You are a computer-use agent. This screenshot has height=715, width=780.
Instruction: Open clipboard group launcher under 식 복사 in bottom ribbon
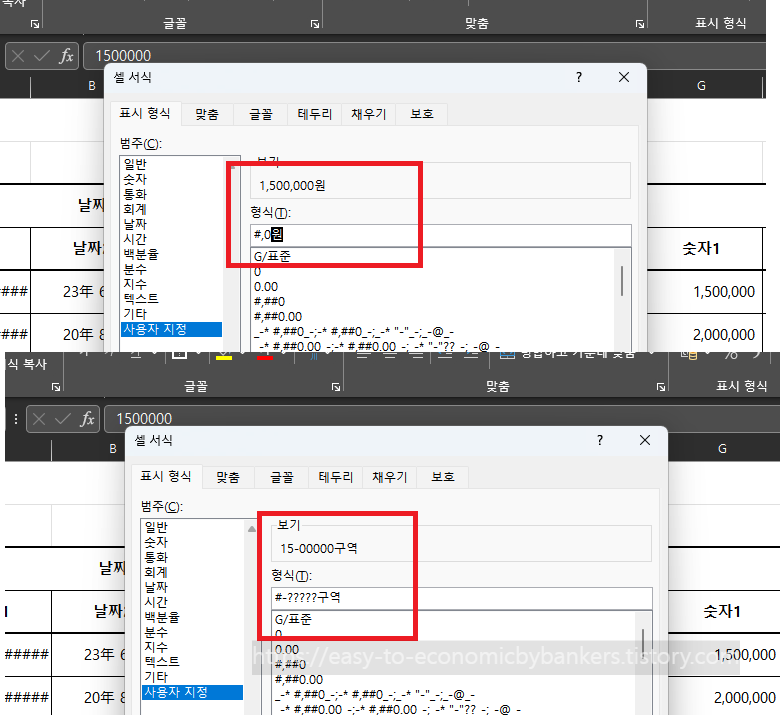56,387
